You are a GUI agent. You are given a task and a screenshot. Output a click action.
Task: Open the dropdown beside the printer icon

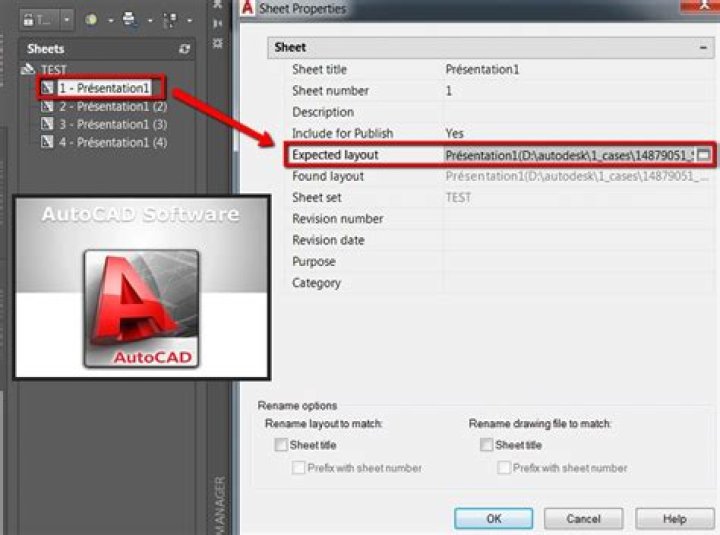pos(150,20)
